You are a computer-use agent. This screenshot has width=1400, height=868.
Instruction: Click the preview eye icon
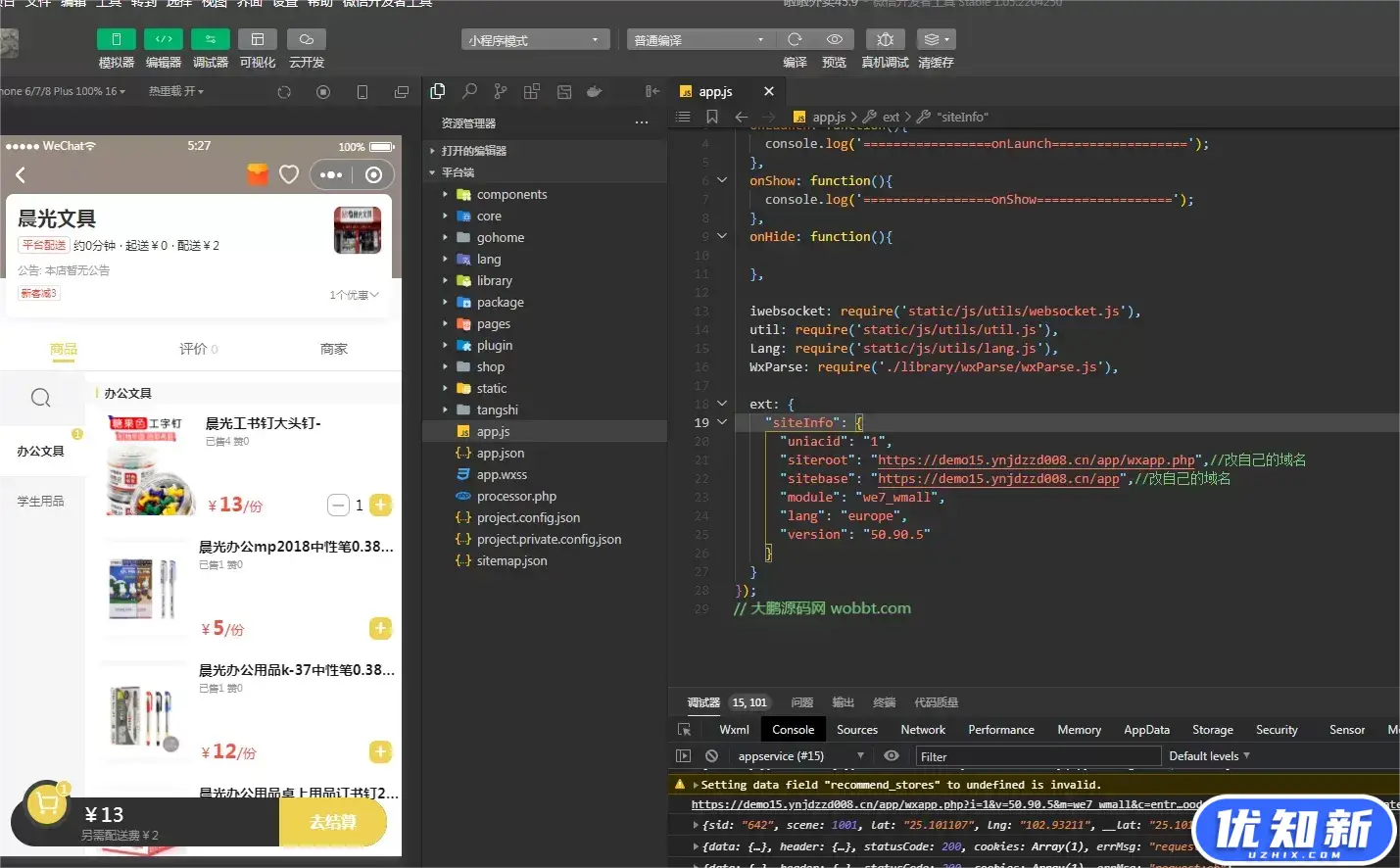pos(834,39)
